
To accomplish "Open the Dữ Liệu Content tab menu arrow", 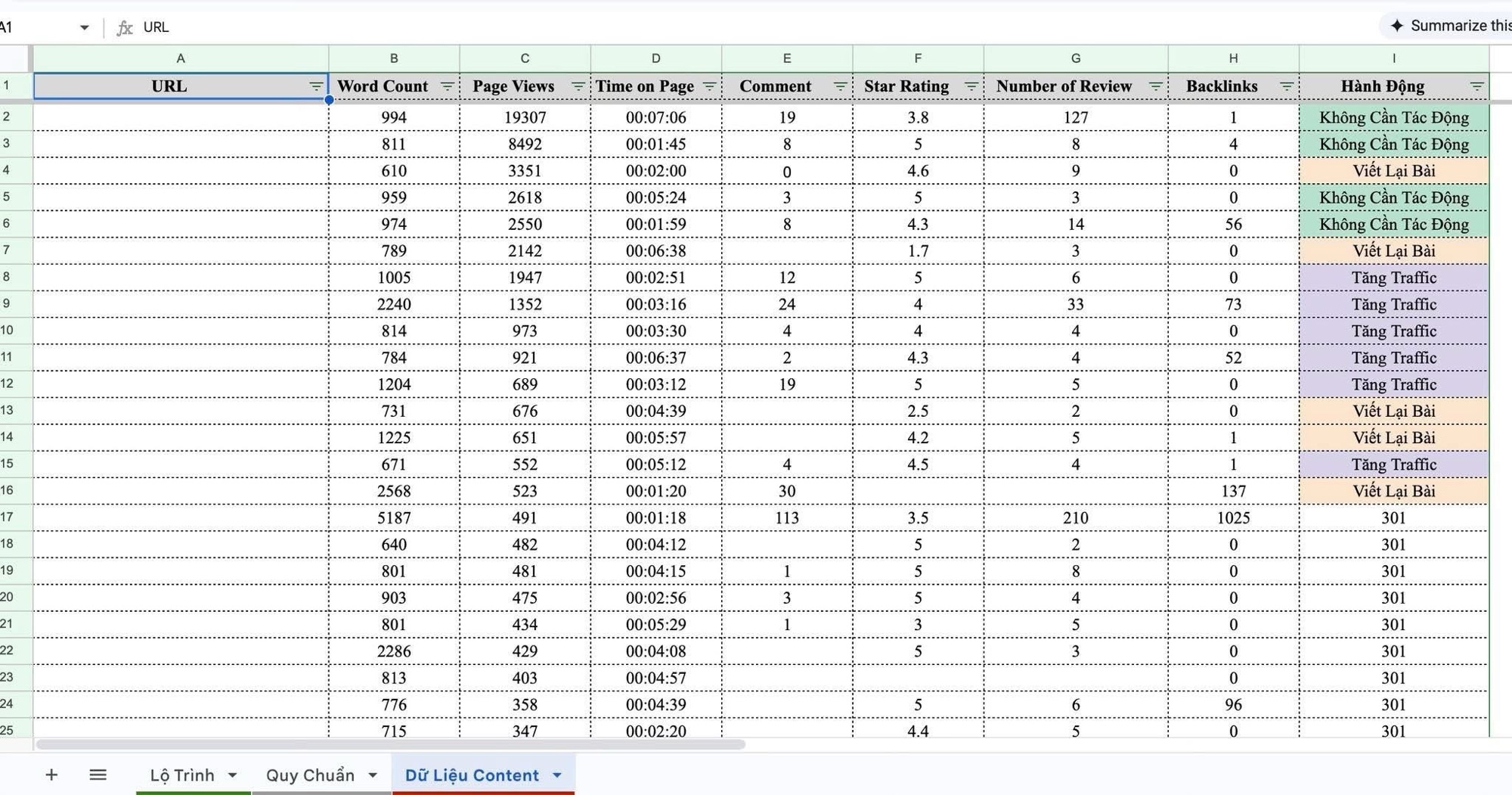I will tap(557, 775).
